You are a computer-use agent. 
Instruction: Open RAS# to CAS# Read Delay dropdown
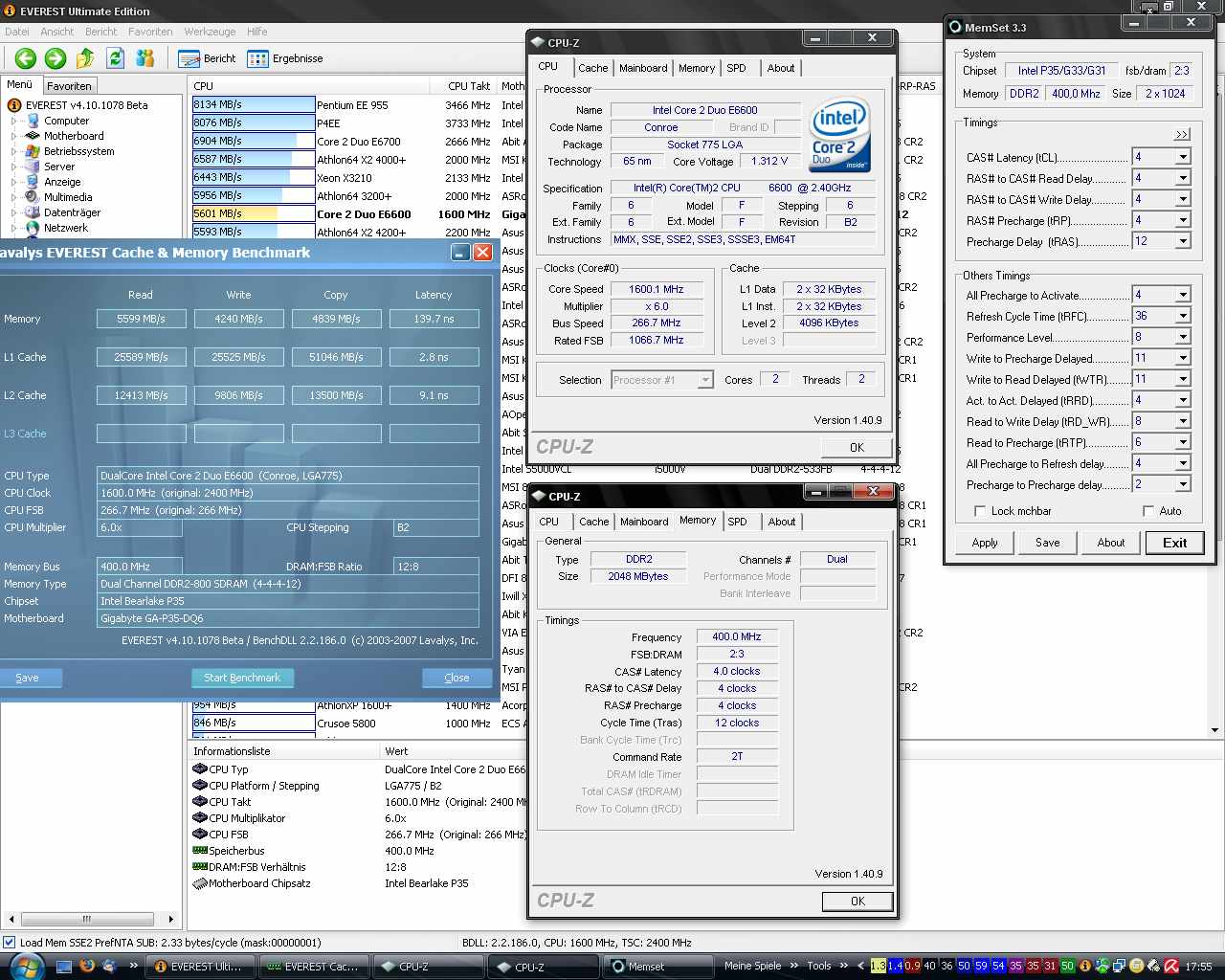coord(1183,178)
